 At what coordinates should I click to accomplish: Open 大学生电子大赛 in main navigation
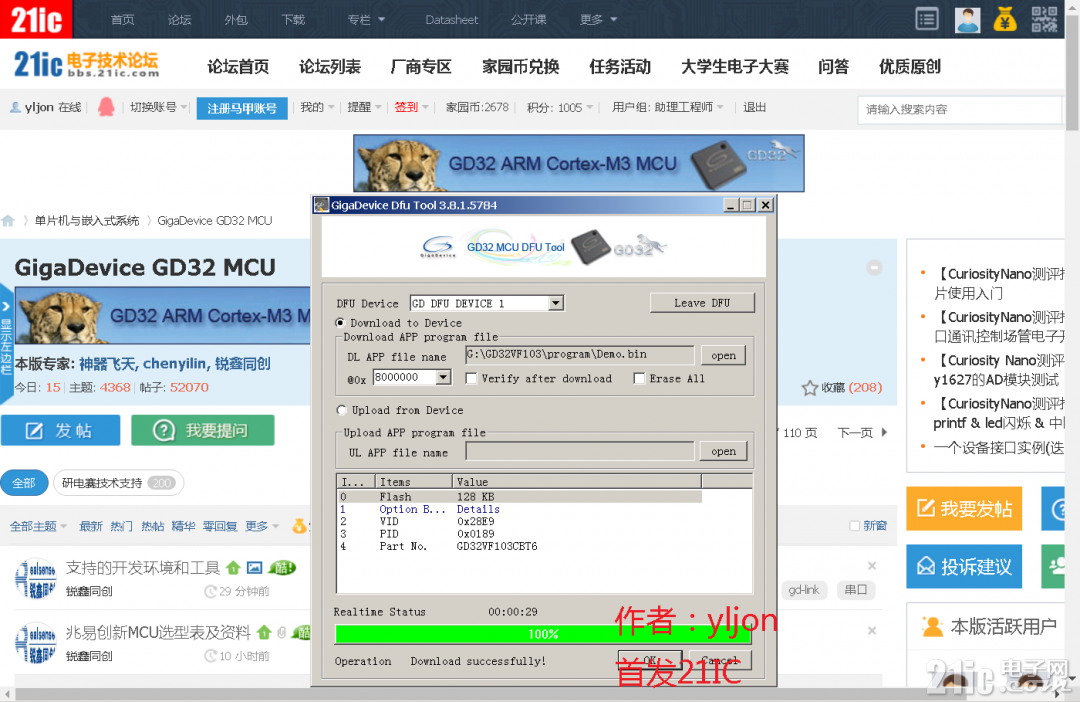(x=735, y=66)
